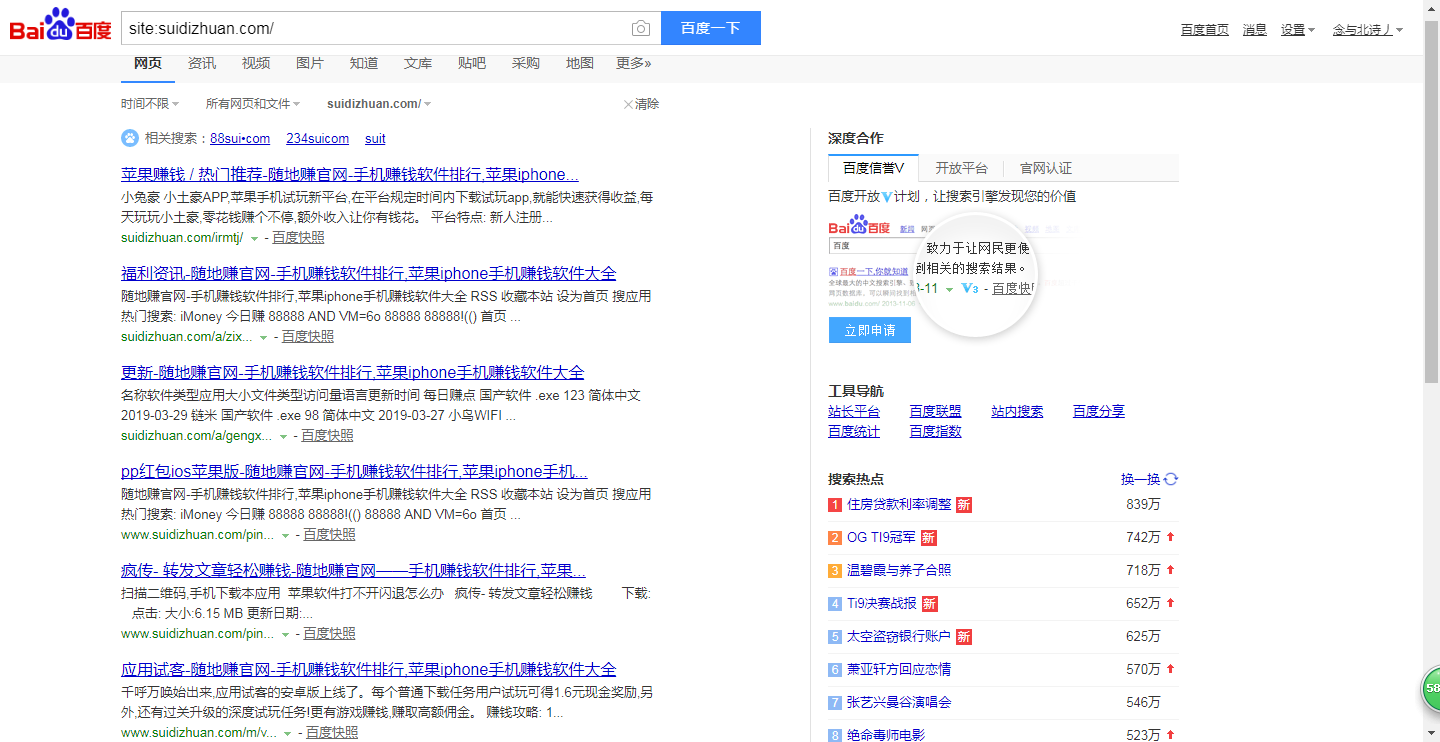This screenshot has width=1440, height=742.
Task: Click related search 234suicom
Action: pyautogui.click(x=318, y=139)
